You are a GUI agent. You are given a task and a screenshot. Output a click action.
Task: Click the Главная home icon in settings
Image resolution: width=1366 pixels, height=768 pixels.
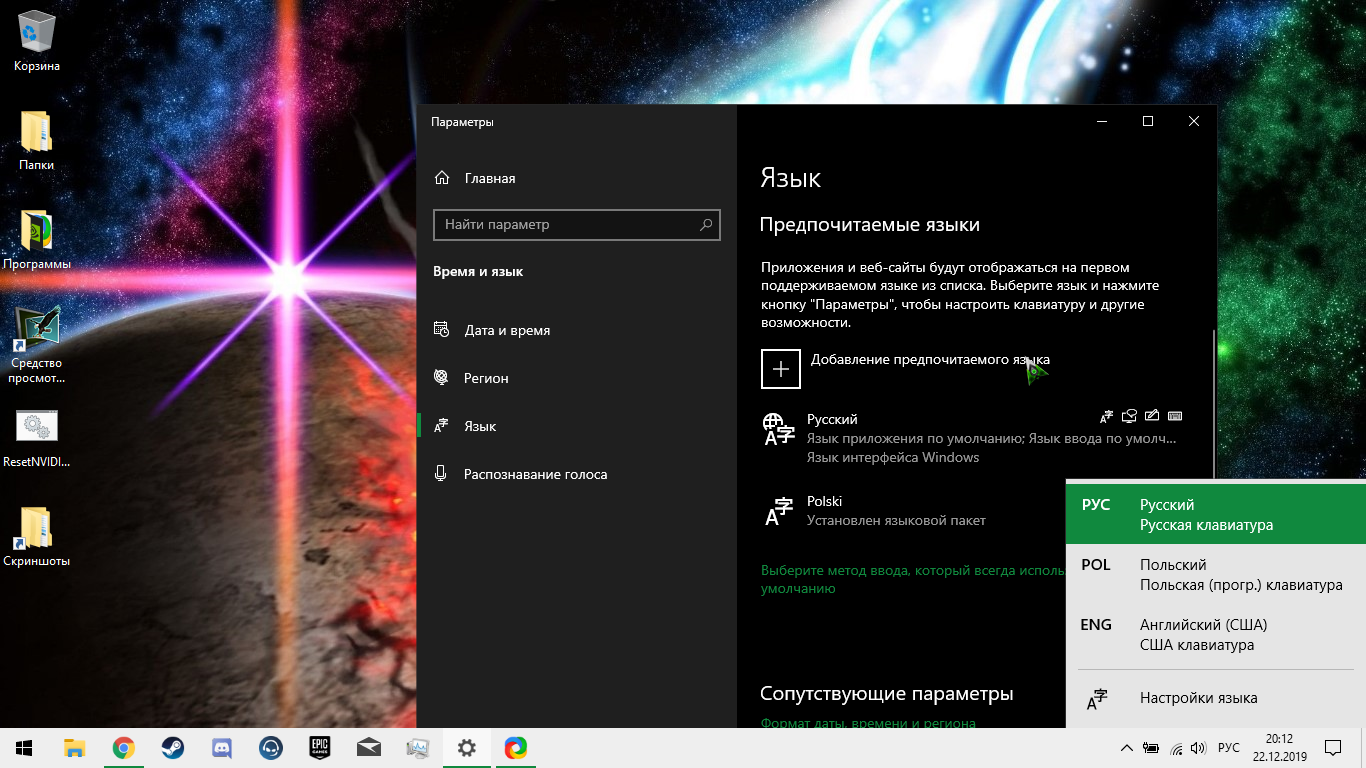442,178
